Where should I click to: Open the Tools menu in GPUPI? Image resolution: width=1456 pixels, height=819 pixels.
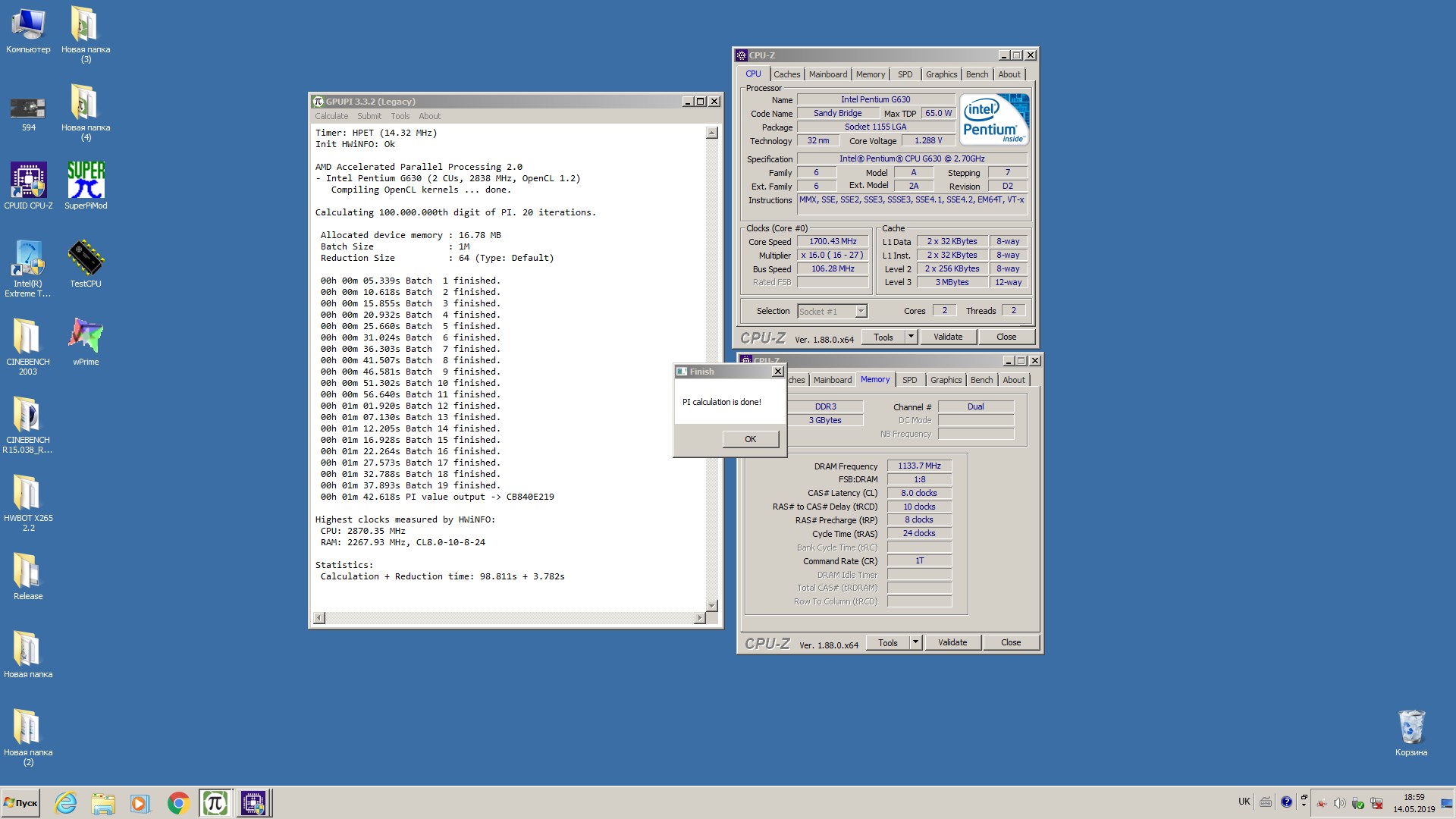[400, 116]
